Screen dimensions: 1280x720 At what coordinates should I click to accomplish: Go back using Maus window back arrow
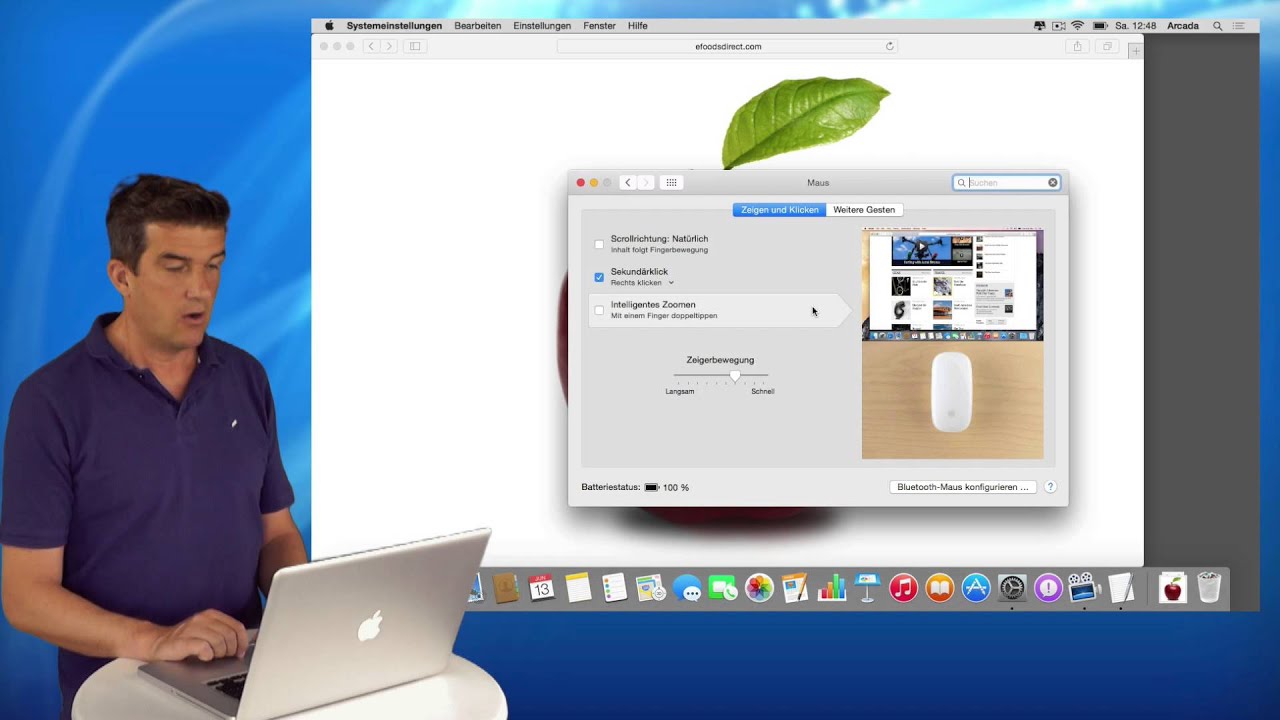pos(627,183)
